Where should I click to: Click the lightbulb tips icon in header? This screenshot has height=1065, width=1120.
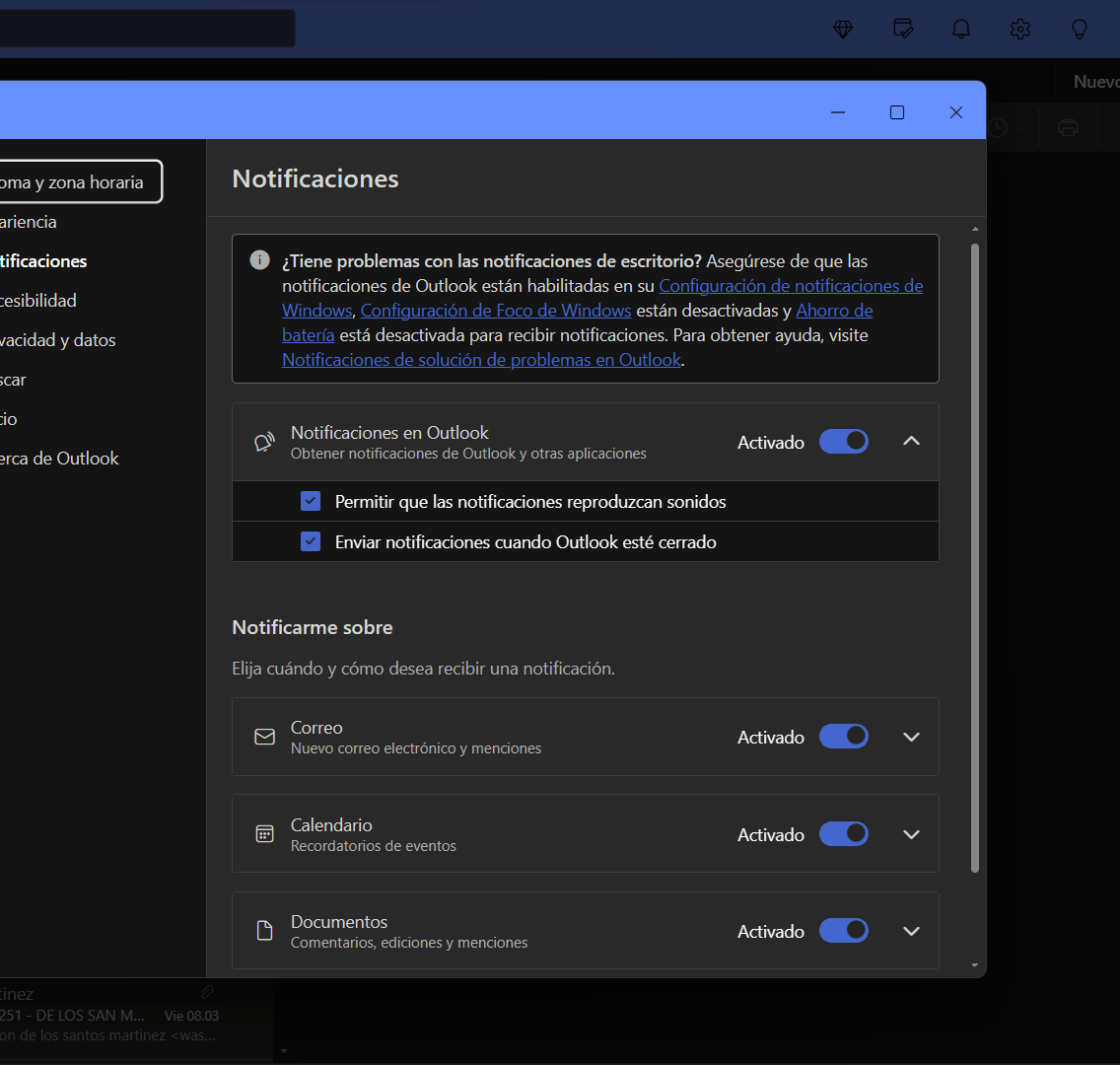pos(1080,30)
